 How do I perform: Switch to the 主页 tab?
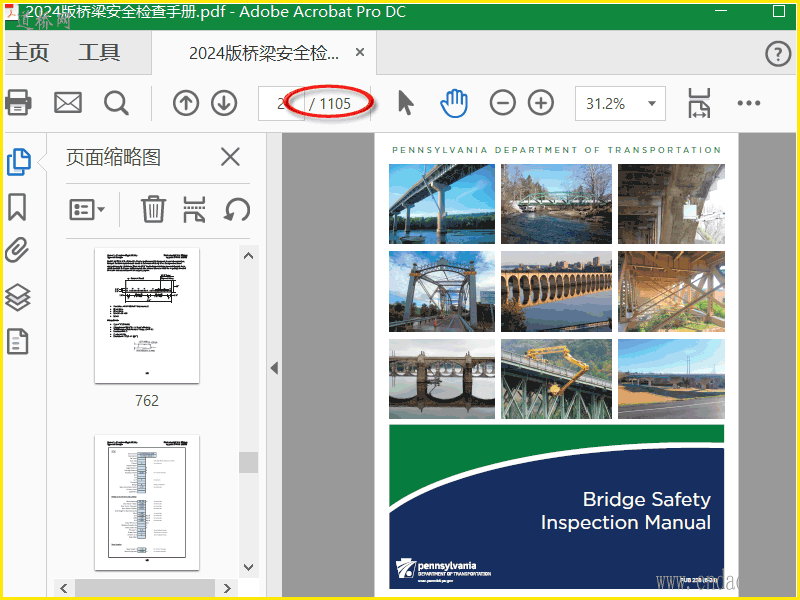pyautogui.click(x=28, y=53)
